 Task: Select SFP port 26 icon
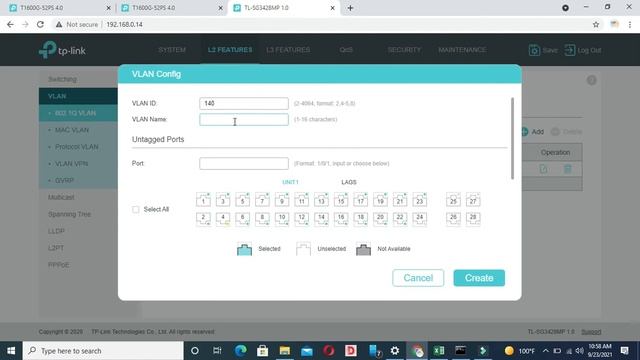pos(453,218)
